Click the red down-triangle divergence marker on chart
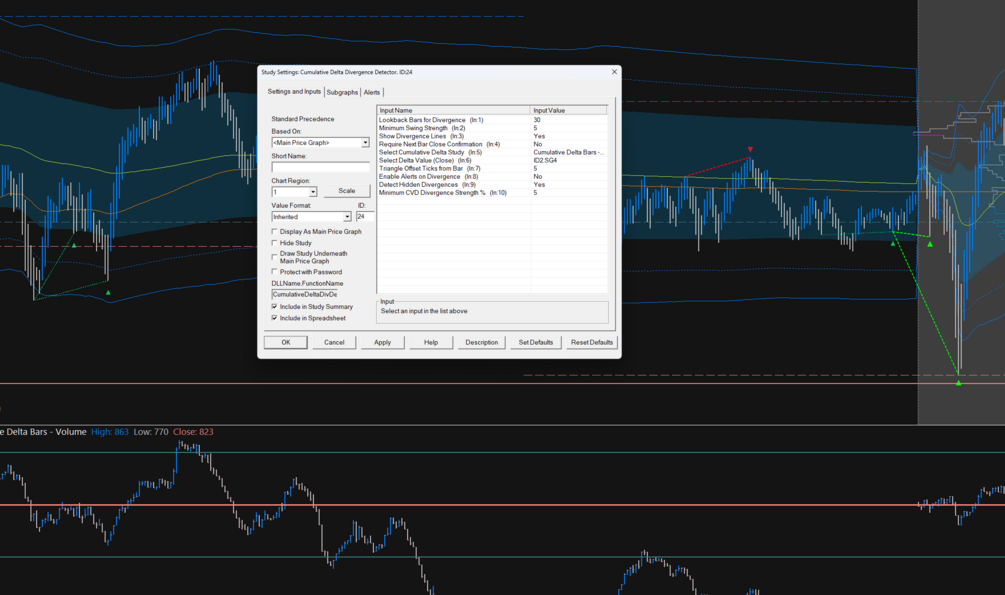The width and height of the screenshot is (1005, 595). coord(750,149)
